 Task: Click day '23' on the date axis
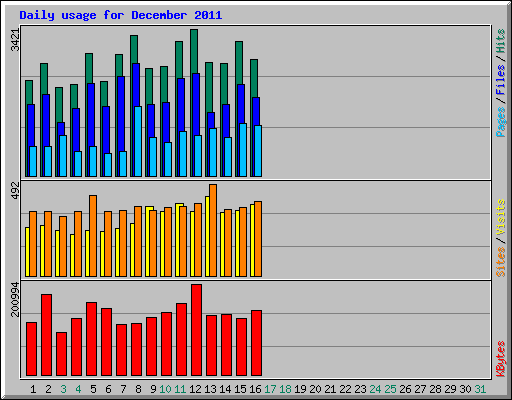pos(360,389)
